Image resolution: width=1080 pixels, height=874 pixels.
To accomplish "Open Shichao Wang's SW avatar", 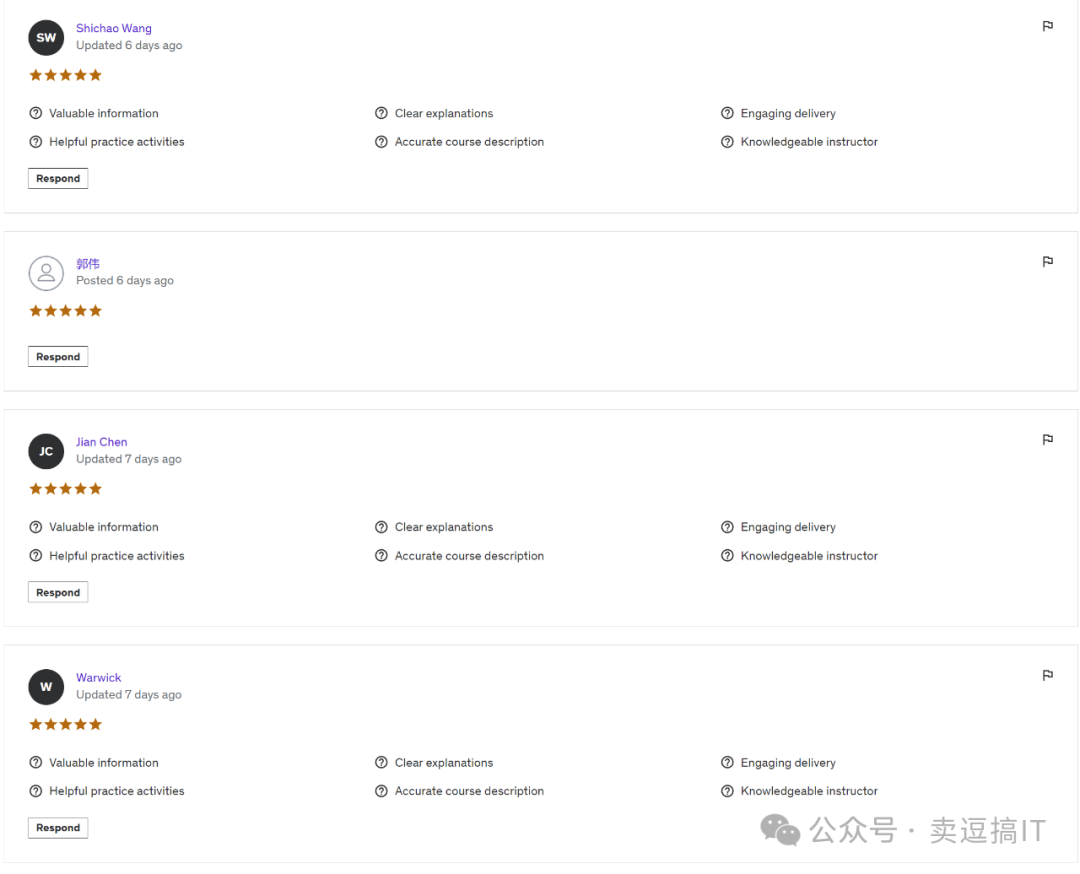I will click(46, 37).
